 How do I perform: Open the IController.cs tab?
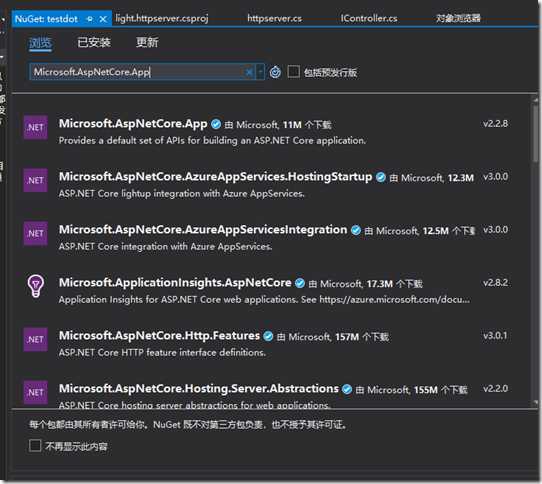tap(369, 18)
